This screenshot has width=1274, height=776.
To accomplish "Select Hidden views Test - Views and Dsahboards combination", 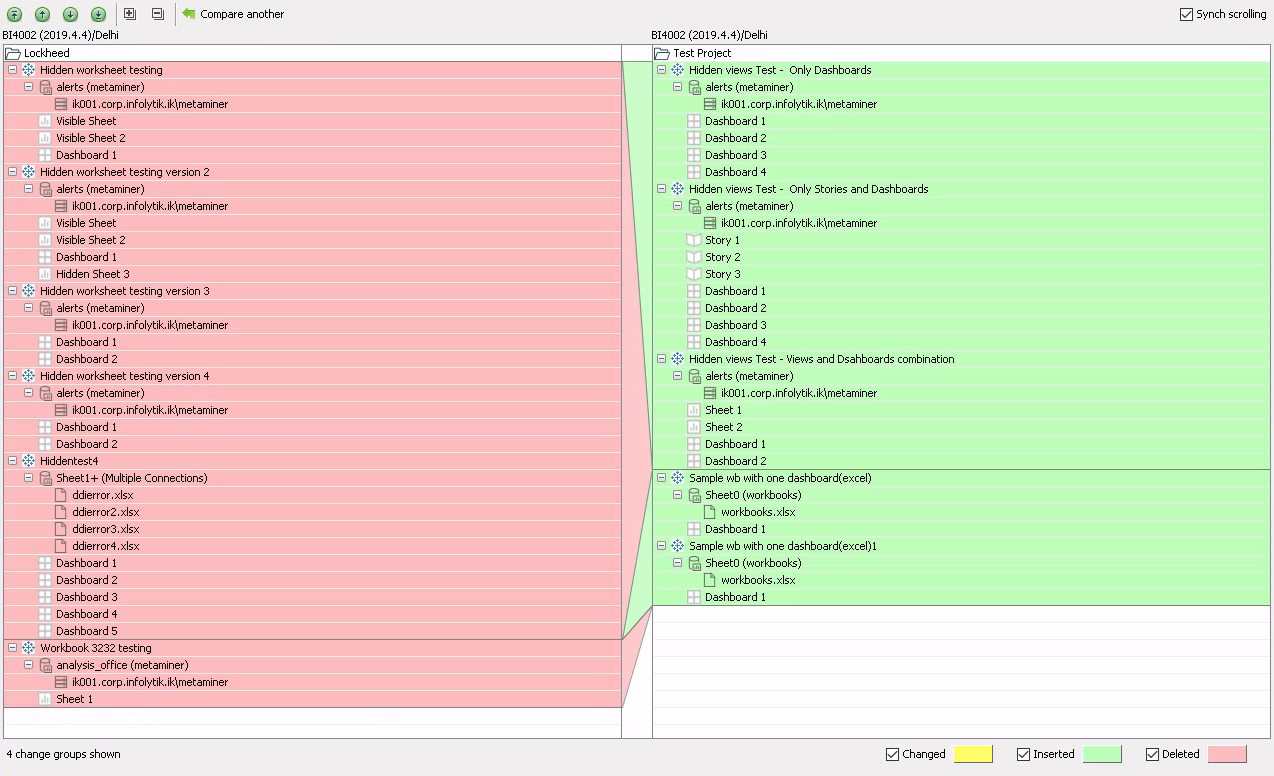I will [821, 359].
